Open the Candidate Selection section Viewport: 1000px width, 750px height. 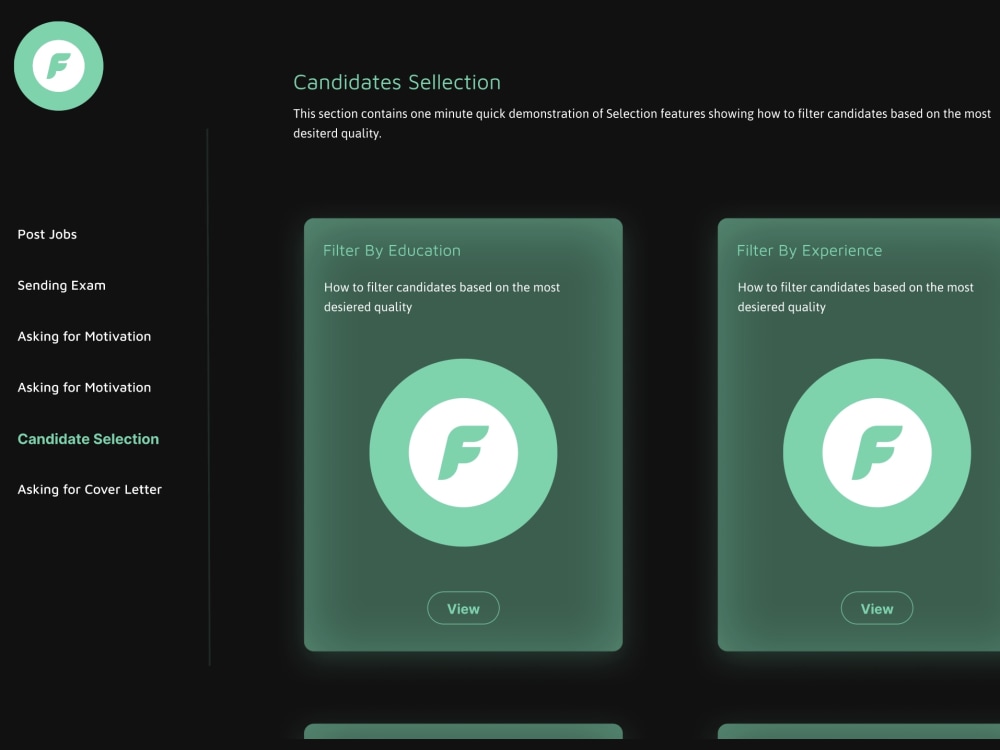pyautogui.click(x=87, y=438)
